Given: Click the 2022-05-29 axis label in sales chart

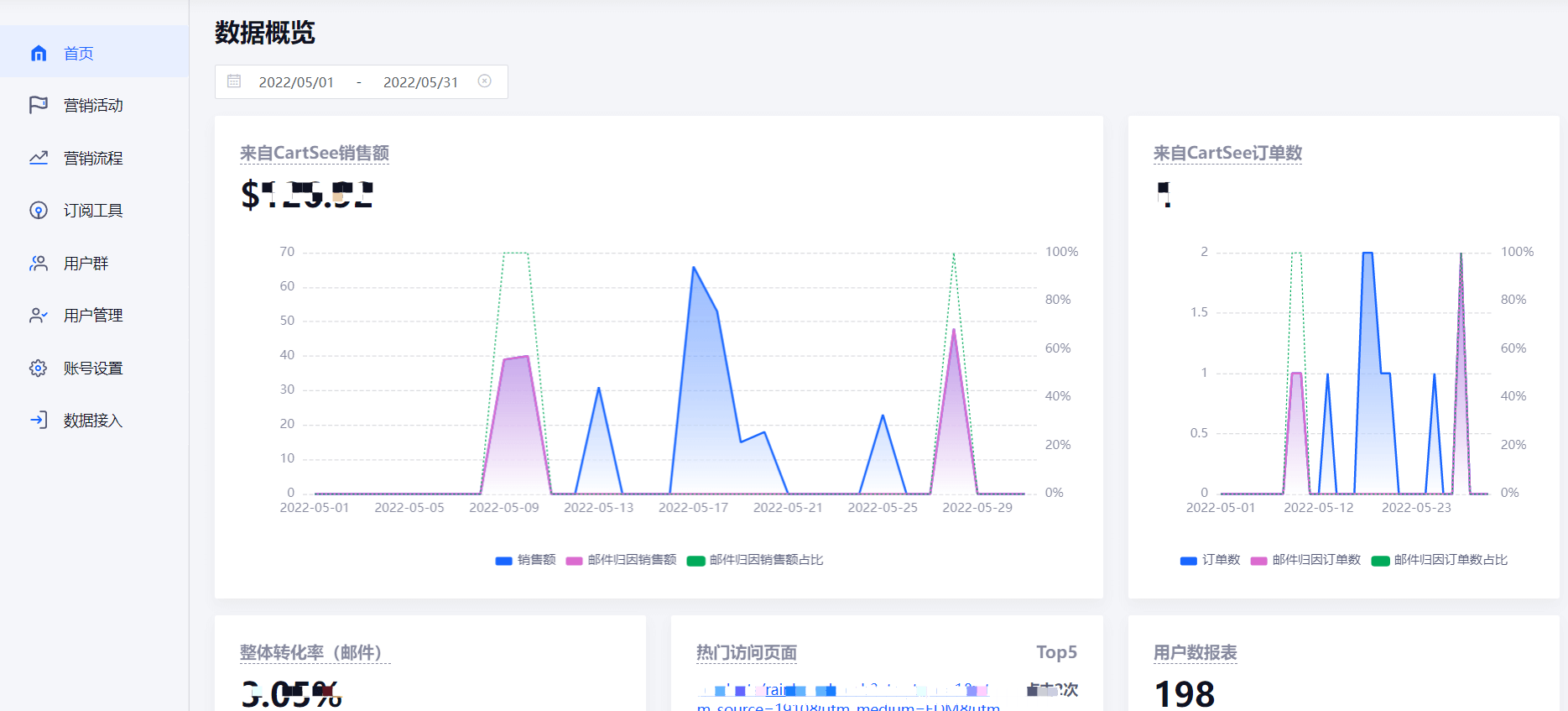Looking at the screenshot, I should click(x=977, y=508).
